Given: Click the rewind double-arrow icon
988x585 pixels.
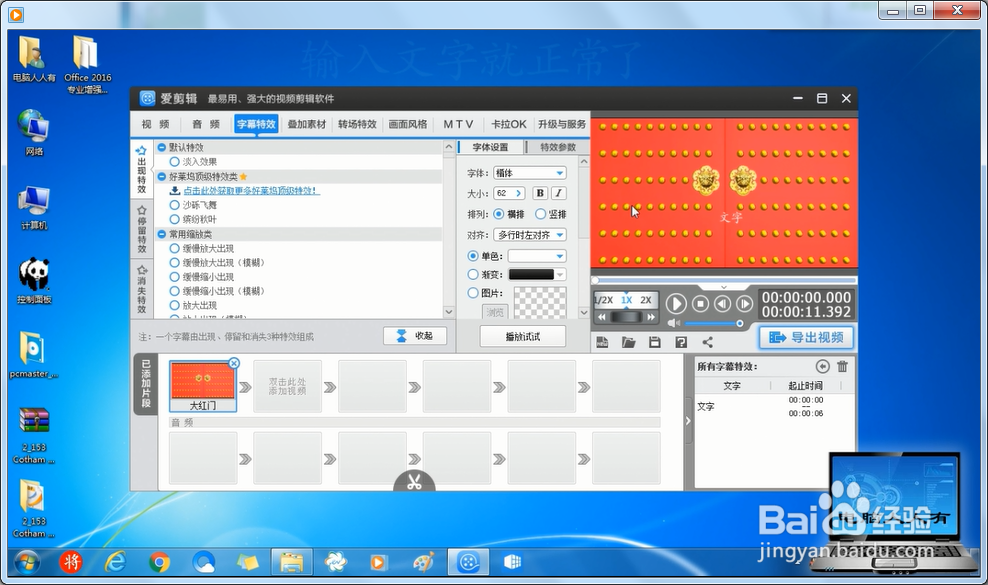Looking at the screenshot, I should [x=602, y=317].
